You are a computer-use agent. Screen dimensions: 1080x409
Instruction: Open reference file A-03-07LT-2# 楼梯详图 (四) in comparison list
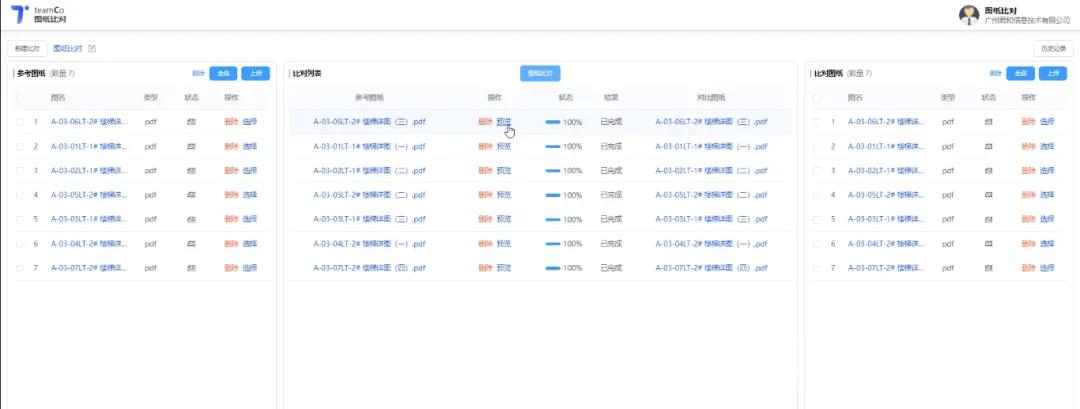point(370,268)
